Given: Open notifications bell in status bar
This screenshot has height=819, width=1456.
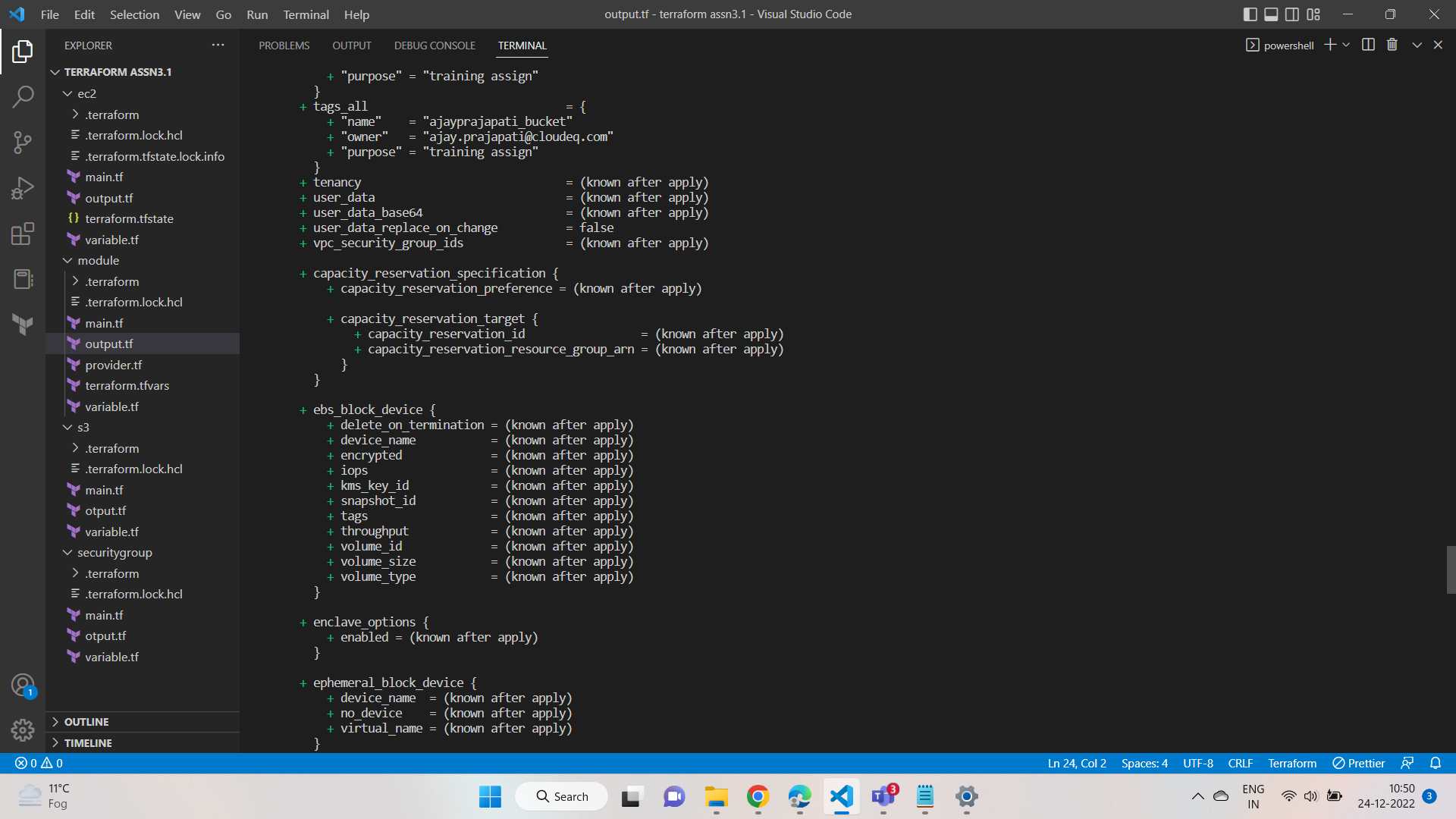Looking at the screenshot, I should [x=1436, y=763].
